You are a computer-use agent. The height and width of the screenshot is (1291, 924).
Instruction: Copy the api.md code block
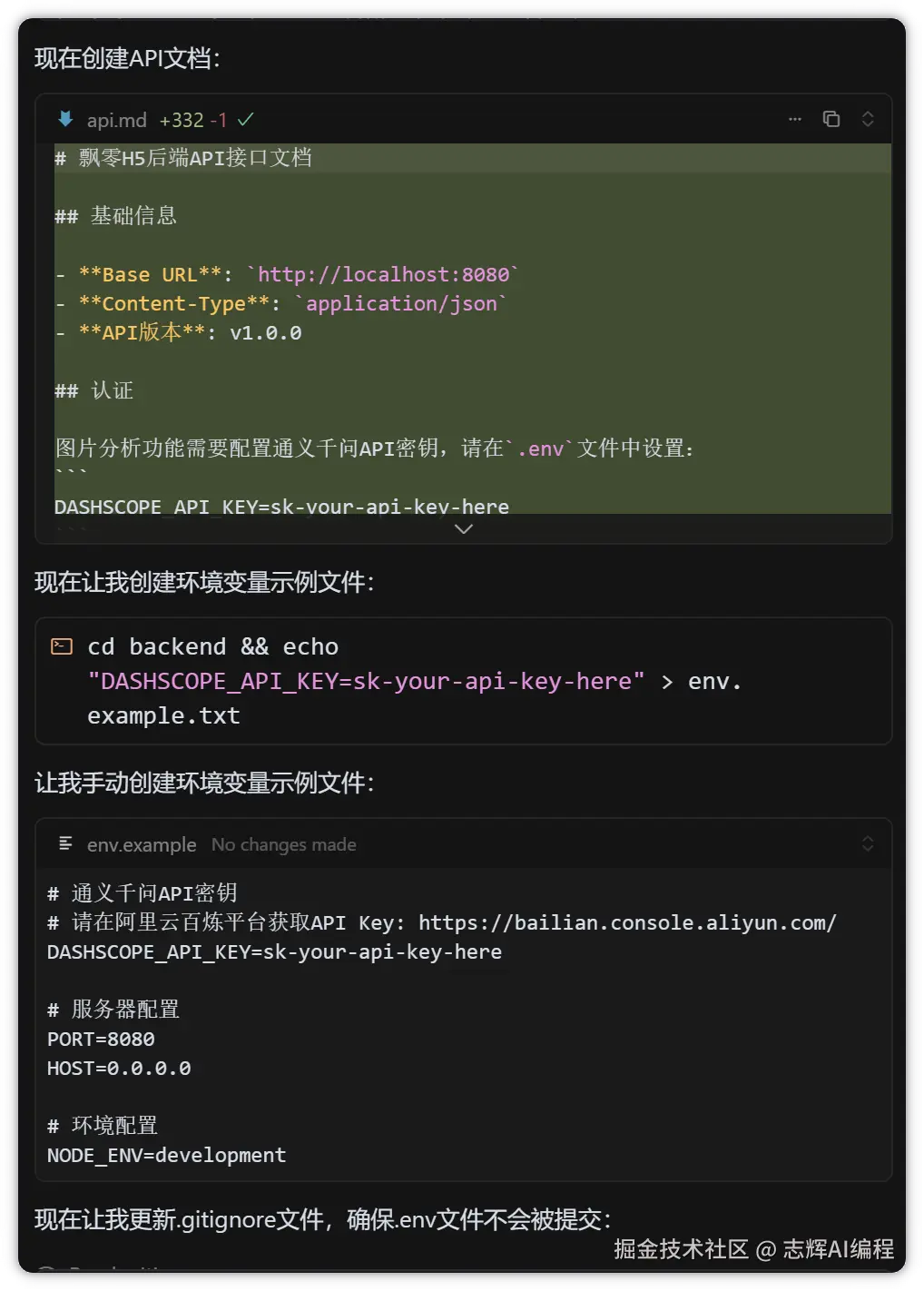831,119
